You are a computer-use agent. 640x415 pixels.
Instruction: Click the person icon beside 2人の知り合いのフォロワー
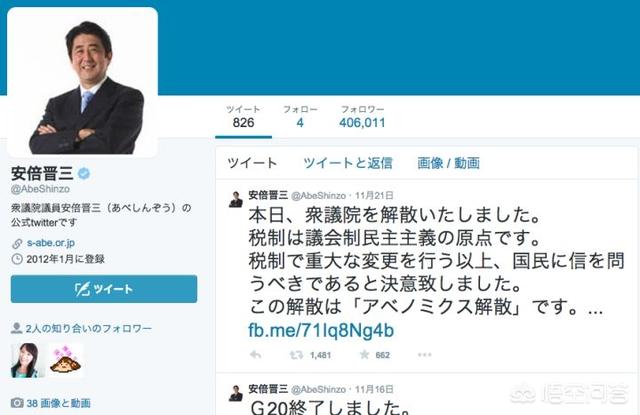point(16,328)
